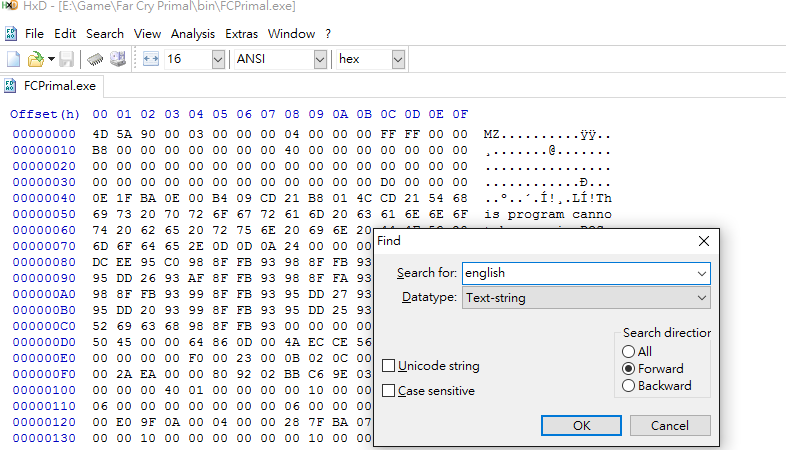Click the 0F column header
This screenshot has height=450, width=786.
click(460, 114)
